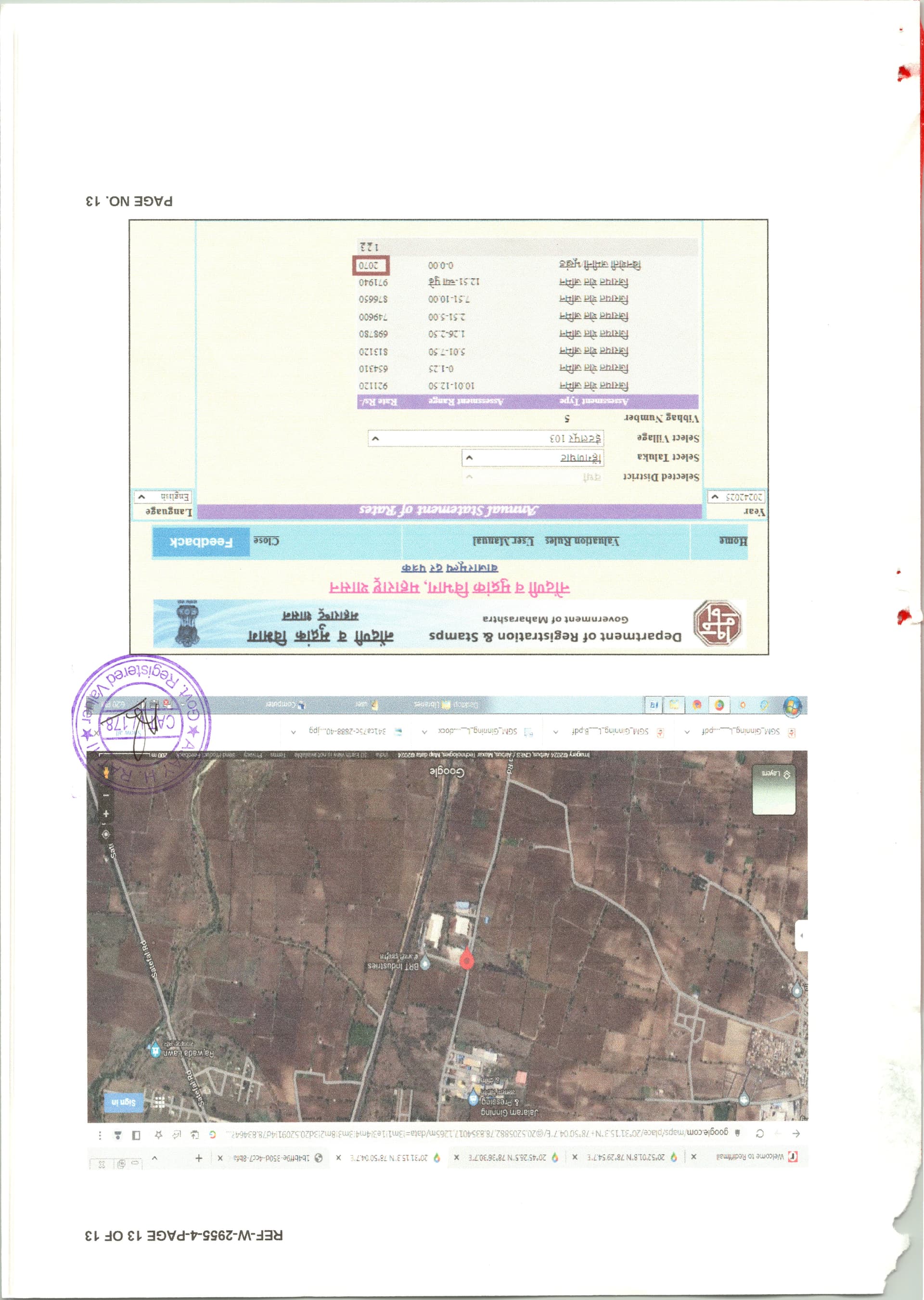Open the downloaded SGM_Ginning_L...docx file
The image size is (924, 1300).
tap(487, 732)
